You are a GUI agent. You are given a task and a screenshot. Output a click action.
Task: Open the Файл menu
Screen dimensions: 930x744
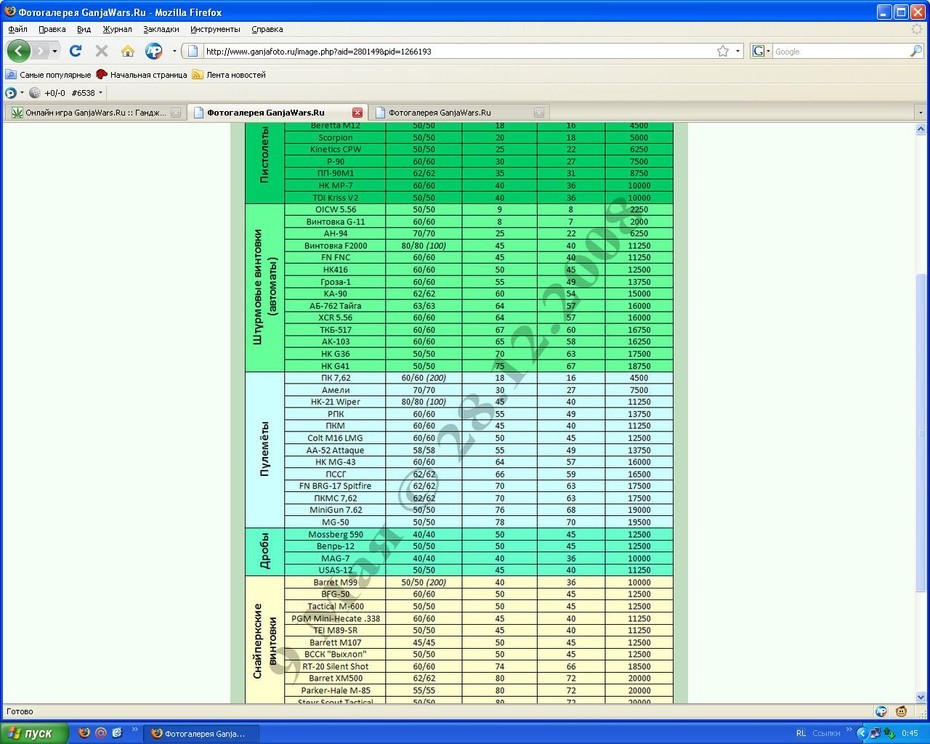tap(18, 29)
